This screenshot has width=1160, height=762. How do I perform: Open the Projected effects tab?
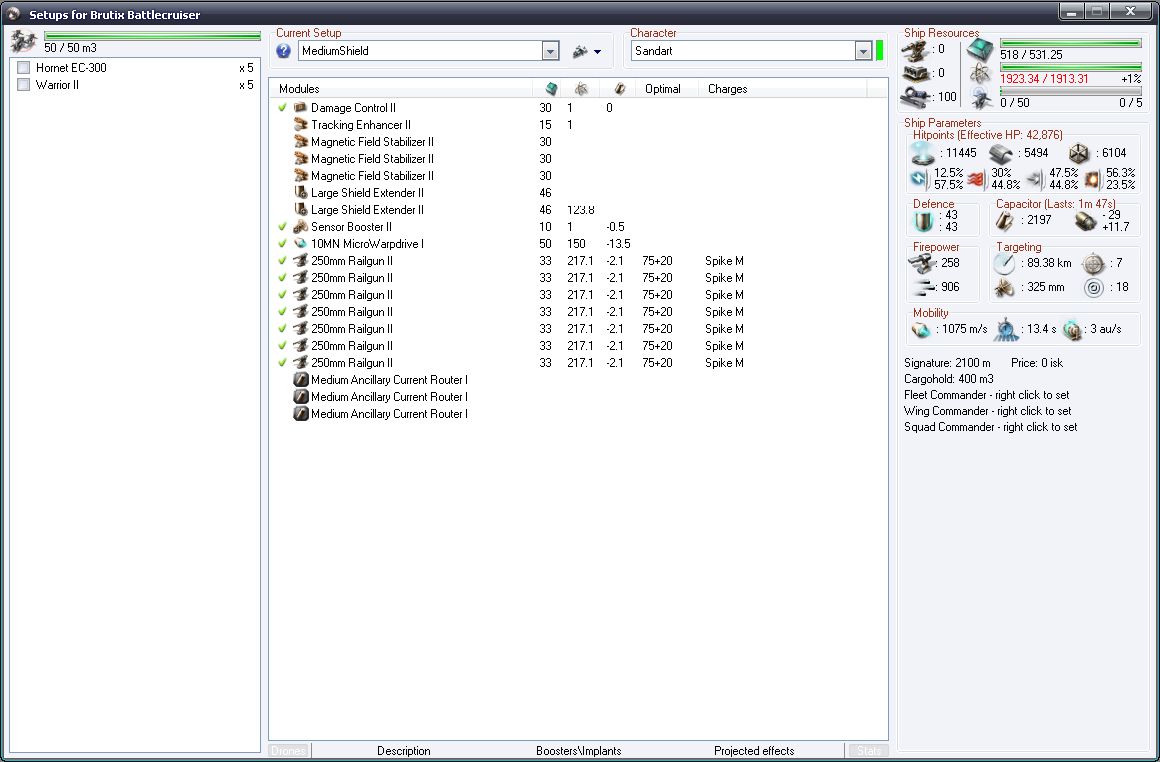(754, 751)
